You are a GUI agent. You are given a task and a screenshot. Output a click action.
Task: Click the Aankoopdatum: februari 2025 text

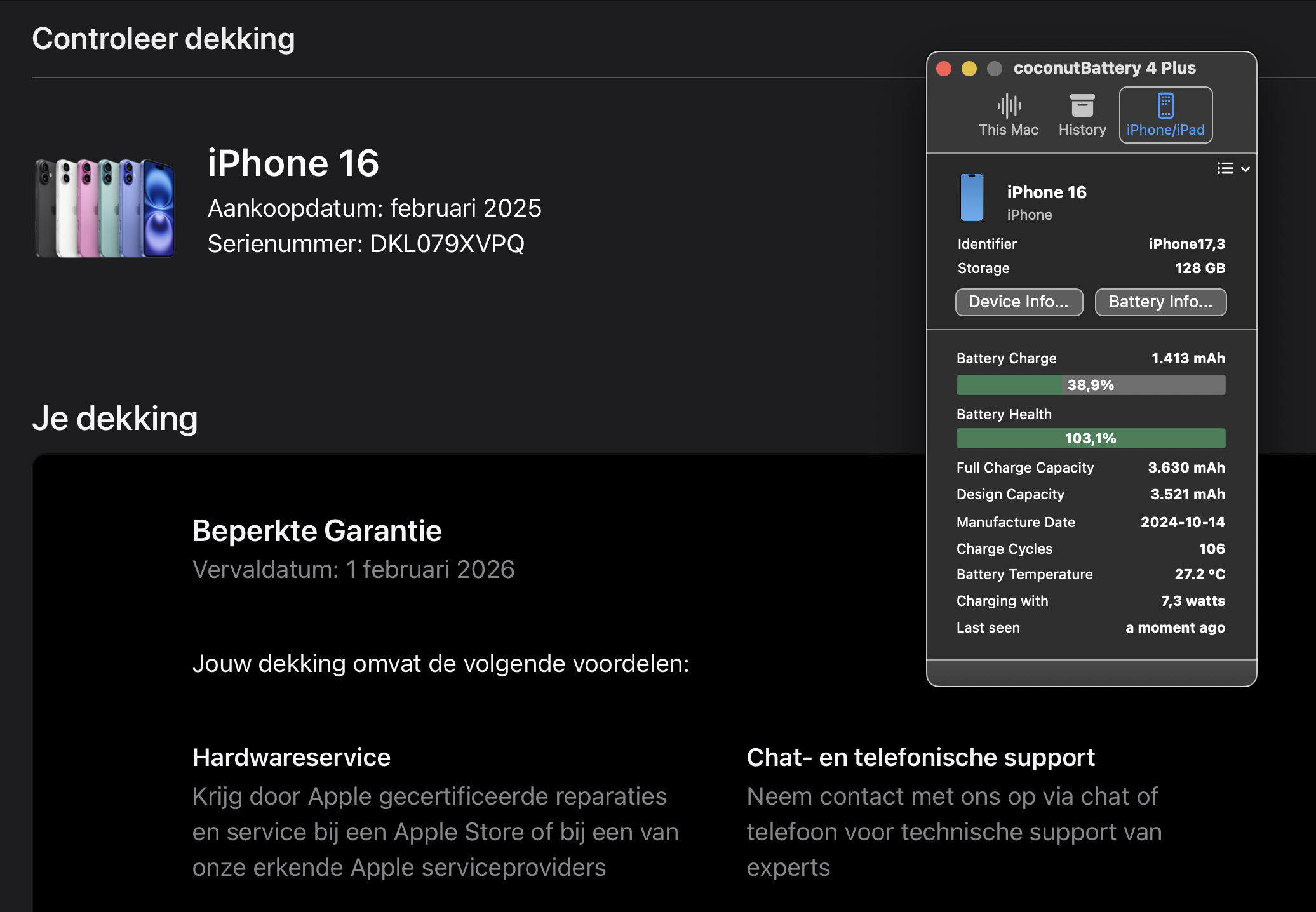coord(374,208)
